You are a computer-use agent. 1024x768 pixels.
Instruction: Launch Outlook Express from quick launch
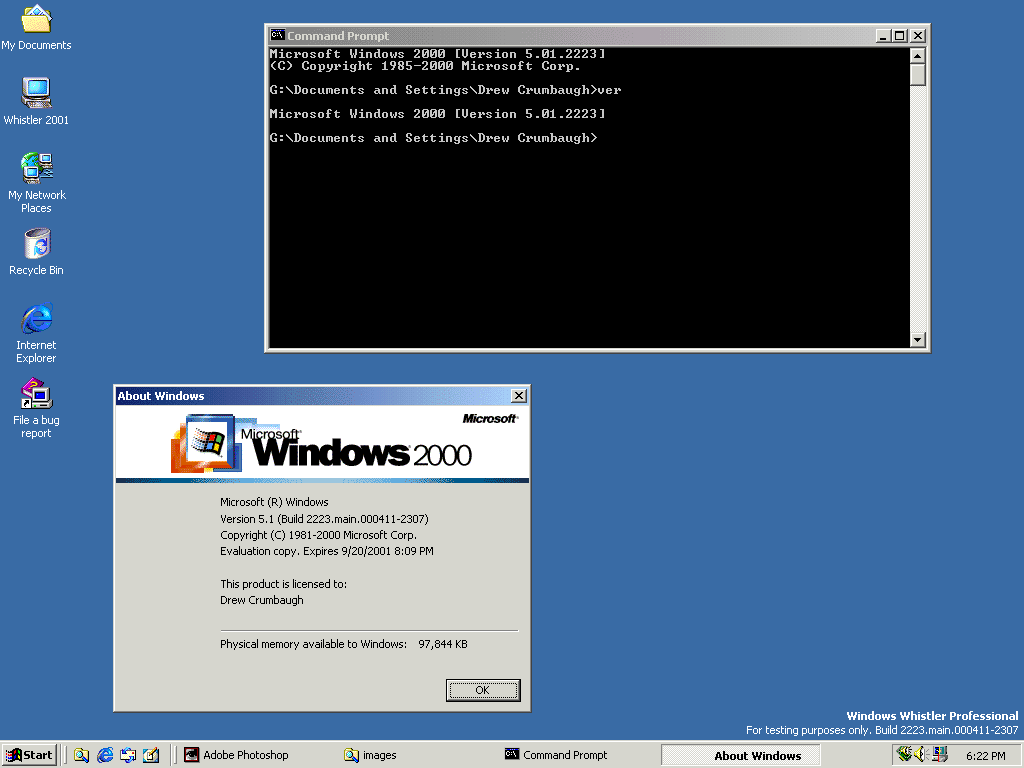[128, 755]
